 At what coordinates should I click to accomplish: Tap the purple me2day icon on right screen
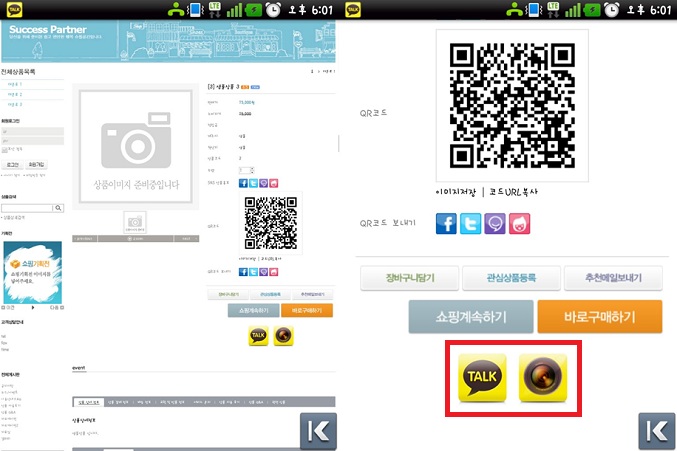[x=495, y=224]
